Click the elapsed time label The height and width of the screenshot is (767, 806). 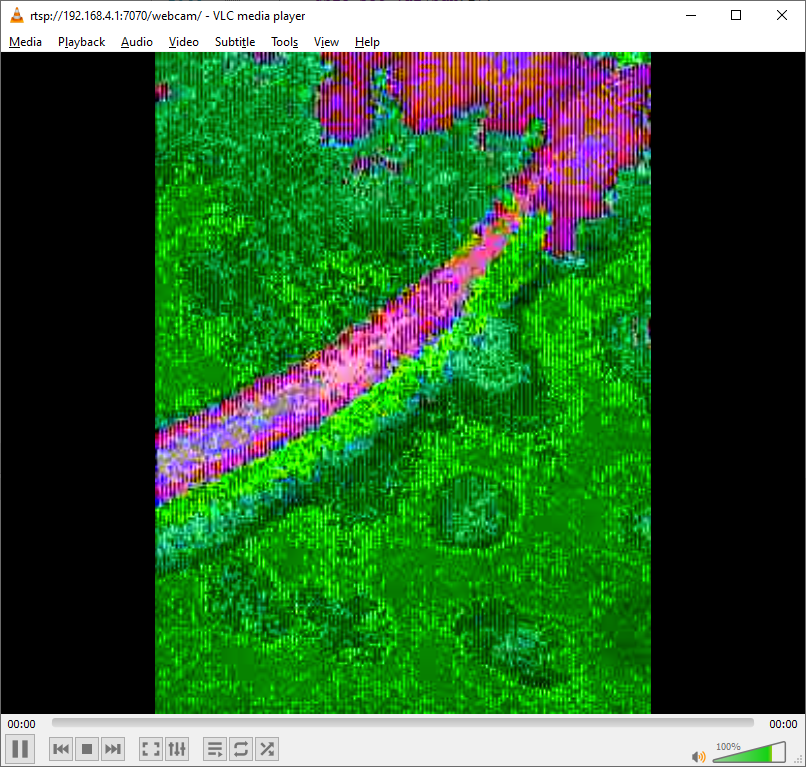tap(22, 724)
